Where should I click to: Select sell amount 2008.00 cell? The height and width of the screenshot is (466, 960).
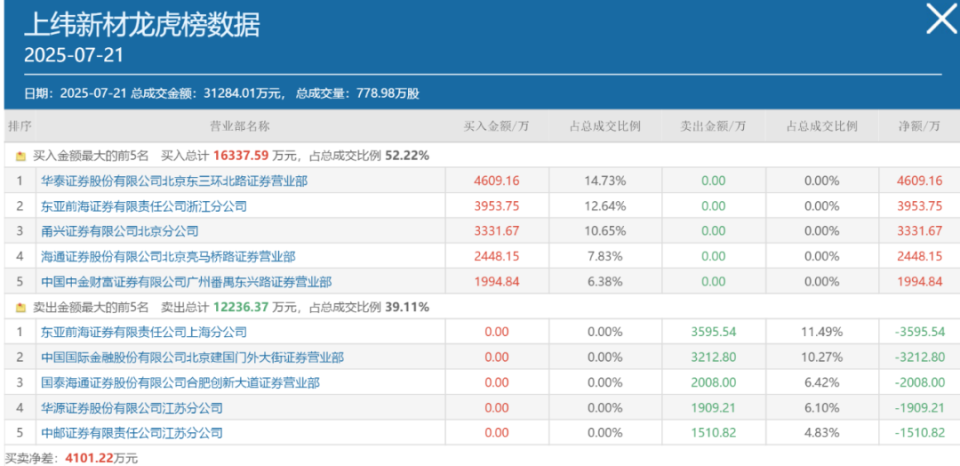713,383
